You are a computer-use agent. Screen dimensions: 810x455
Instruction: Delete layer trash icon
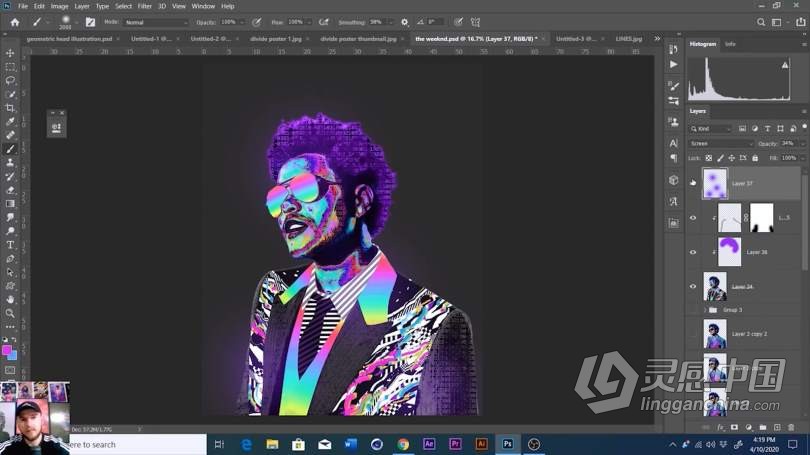(x=791, y=428)
